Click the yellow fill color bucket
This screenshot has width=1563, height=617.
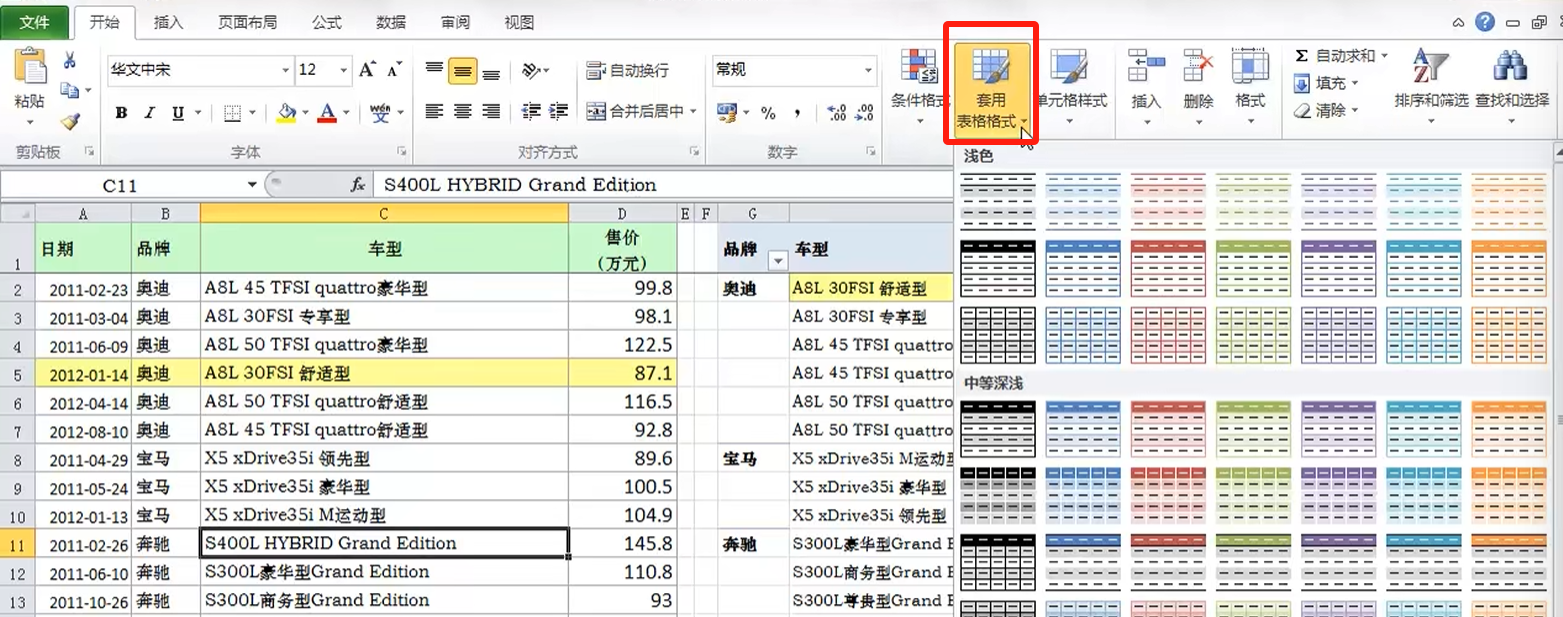pyautogui.click(x=286, y=113)
